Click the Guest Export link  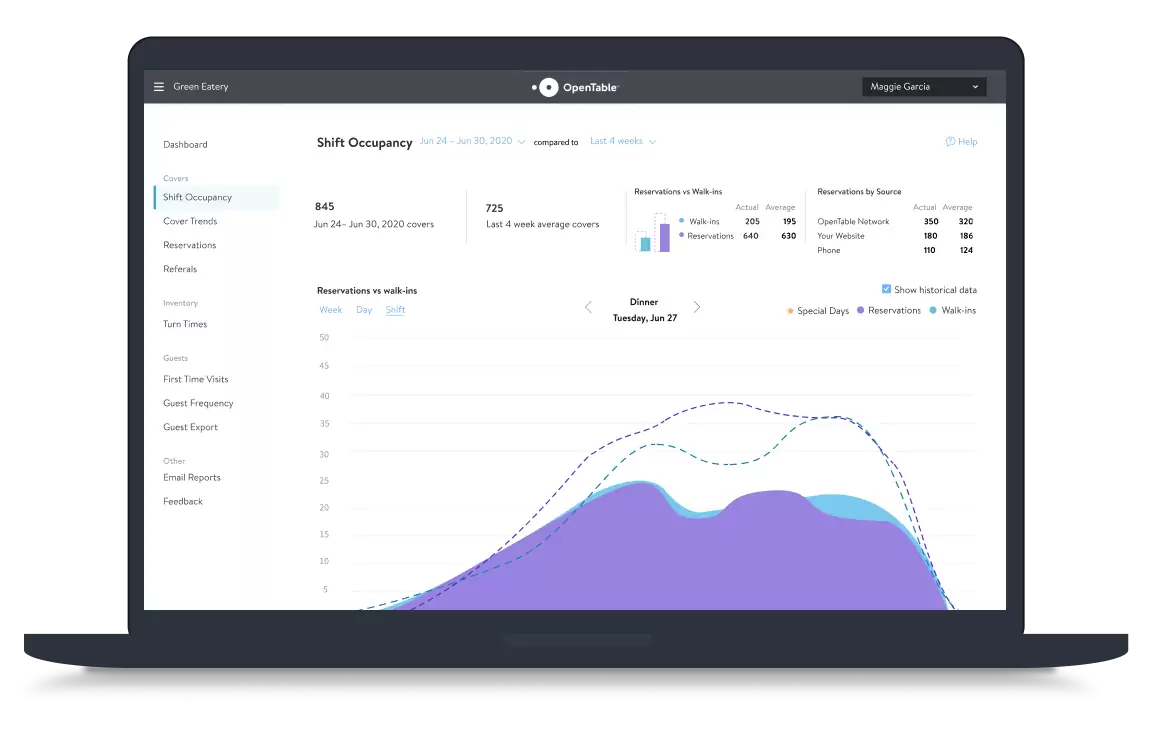(190, 427)
